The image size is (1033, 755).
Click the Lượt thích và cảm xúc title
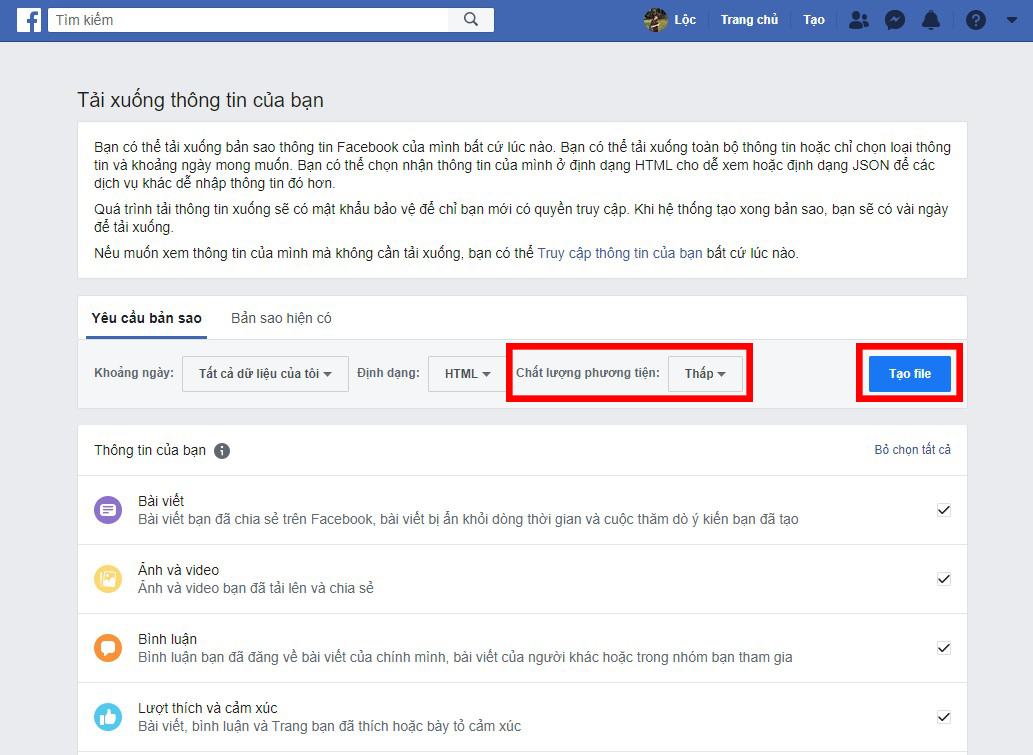208,708
